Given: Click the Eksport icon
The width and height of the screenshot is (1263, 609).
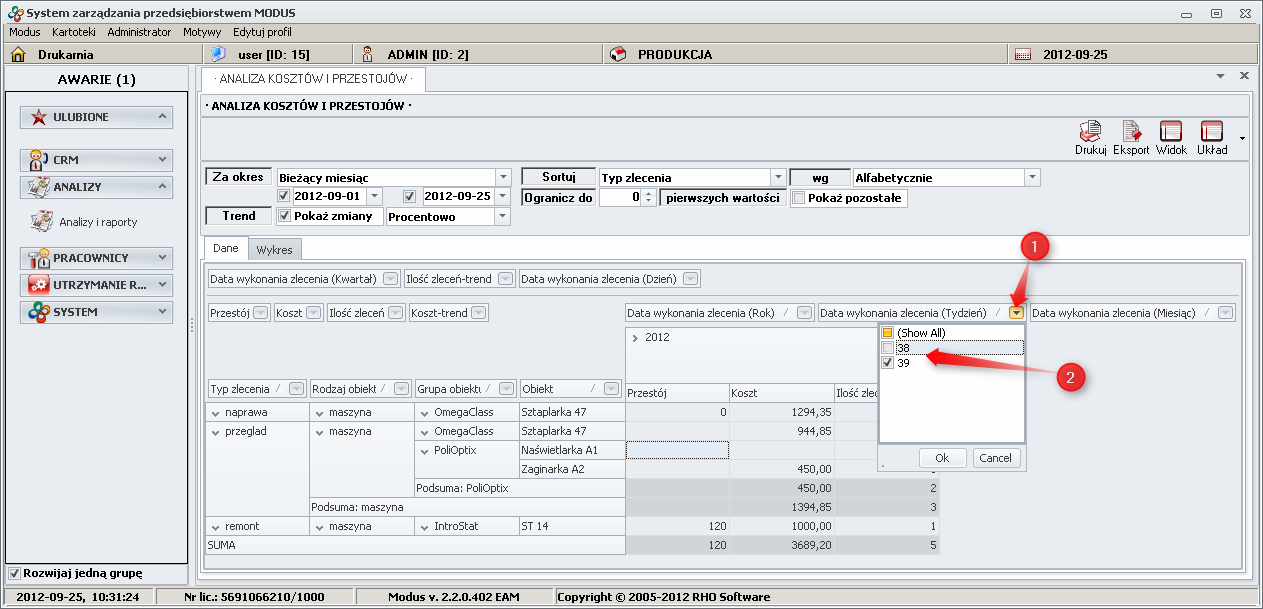Looking at the screenshot, I should 1131,132.
